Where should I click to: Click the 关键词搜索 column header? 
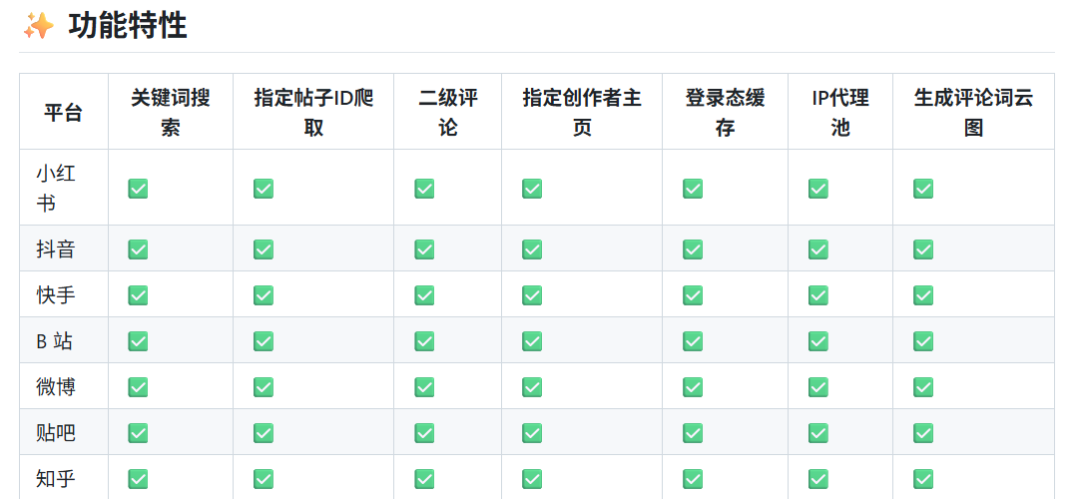click(x=171, y=112)
